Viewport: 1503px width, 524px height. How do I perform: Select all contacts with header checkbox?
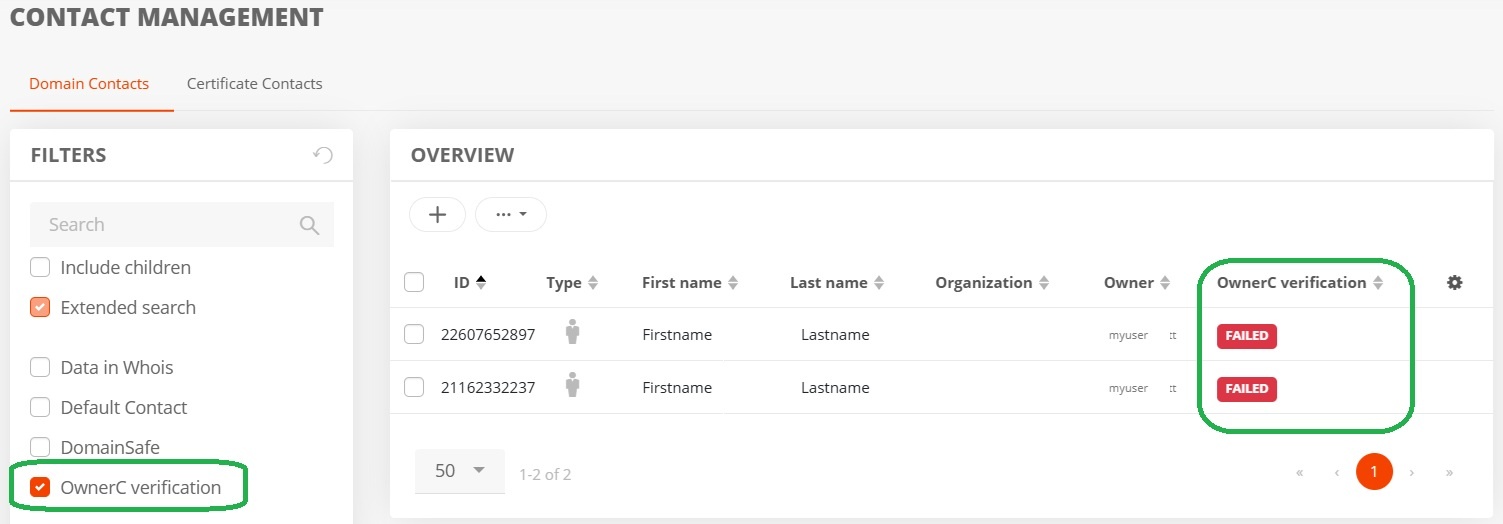(x=414, y=282)
